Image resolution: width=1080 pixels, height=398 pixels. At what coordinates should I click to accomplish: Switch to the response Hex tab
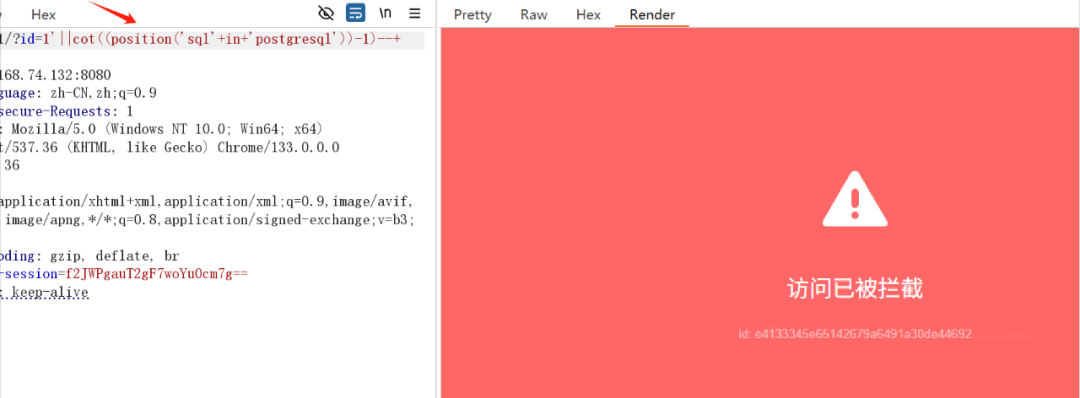588,14
